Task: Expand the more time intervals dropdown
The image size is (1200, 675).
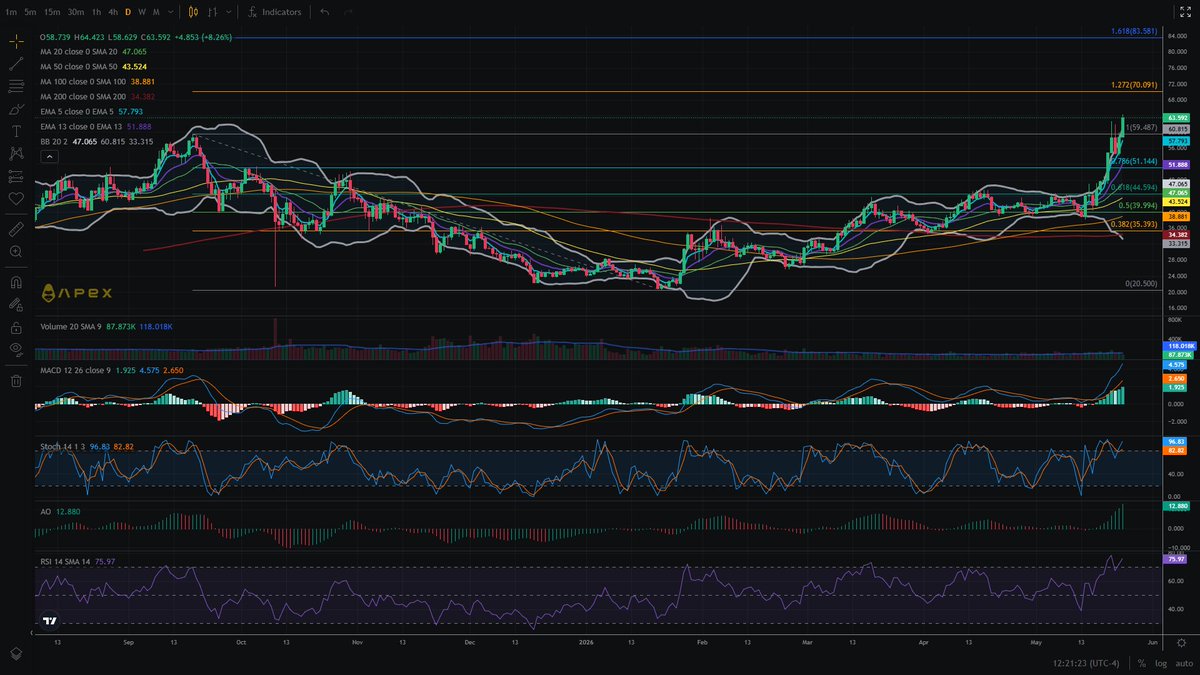Action: click(x=173, y=12)
